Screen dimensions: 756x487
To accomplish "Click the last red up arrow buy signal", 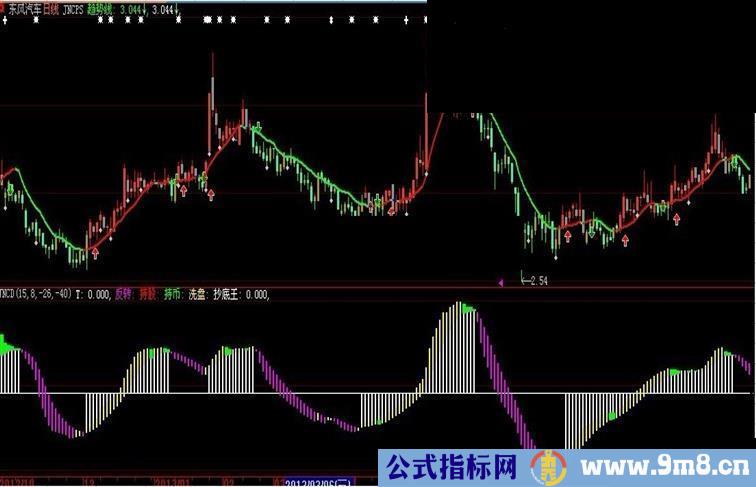I will pos(678,217).
